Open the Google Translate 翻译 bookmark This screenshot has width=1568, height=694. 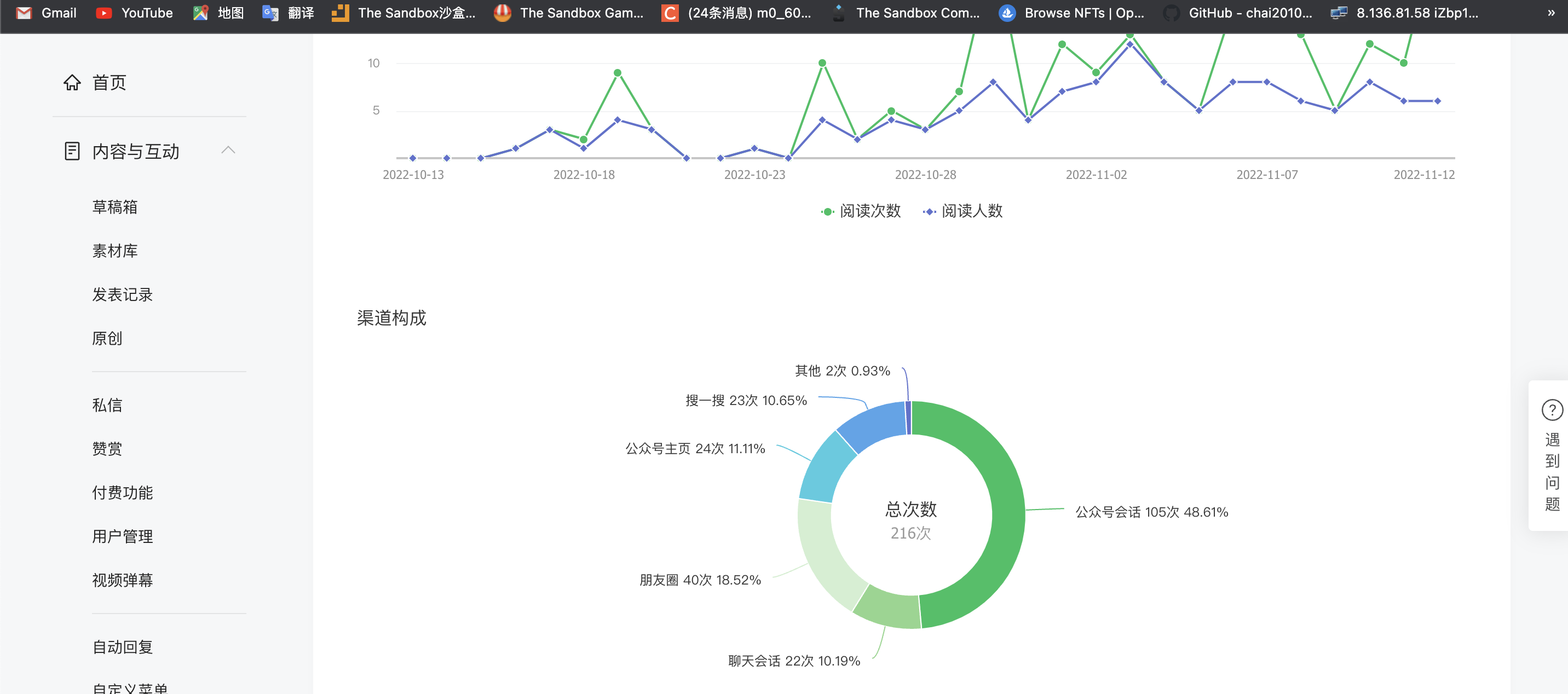pyautogui.click(x=288, y=13)
